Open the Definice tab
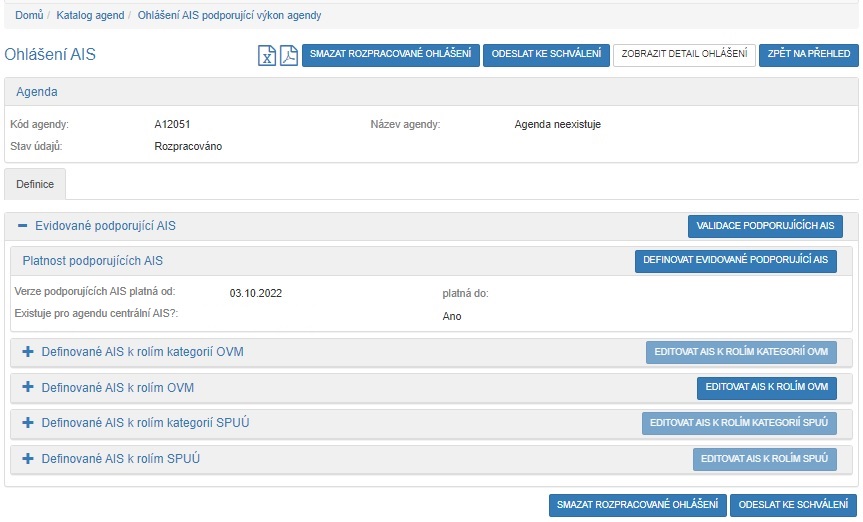The width and height of the screenshot is (863, 522). (x=35, y=185)
